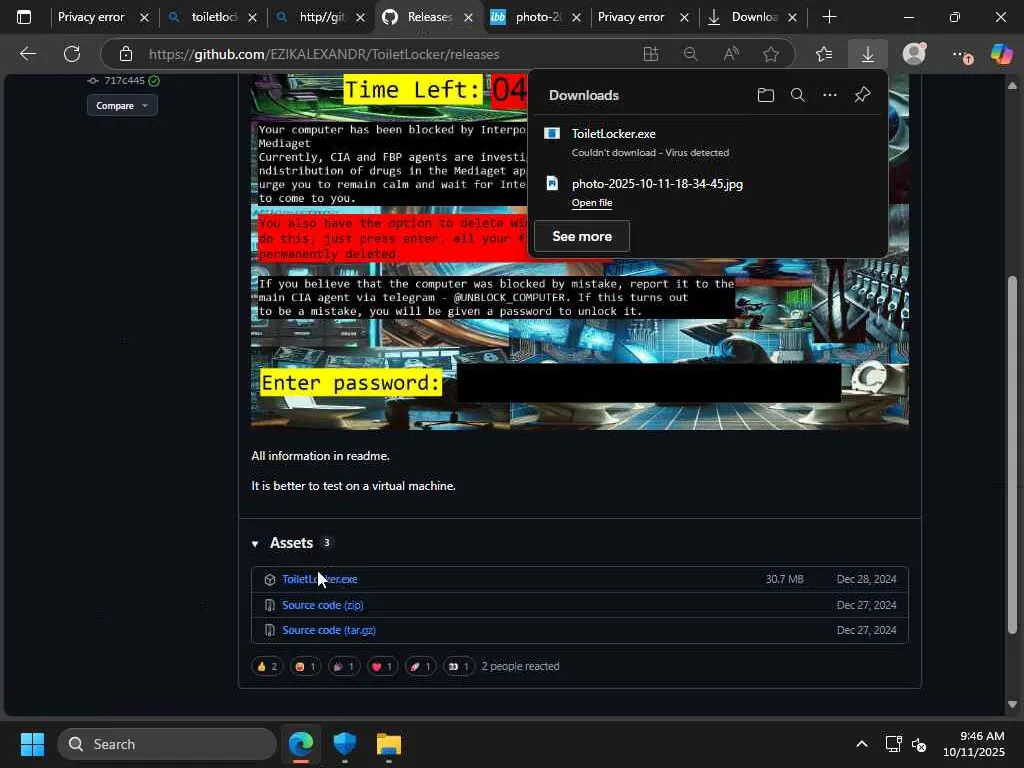Image resolution: width=1024 pixels, height=768 pixels.
Task: Click the 717c445 commit link
Action: [124, 80]
